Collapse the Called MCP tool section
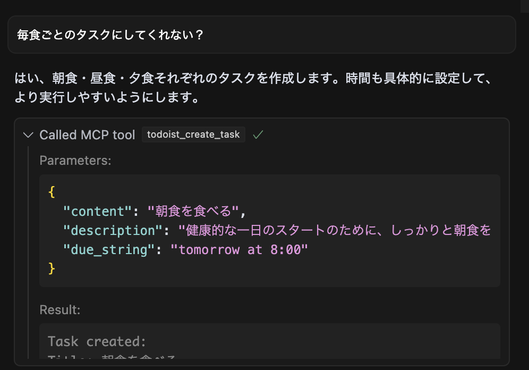The image size is (529, 370). click(28, 135)
